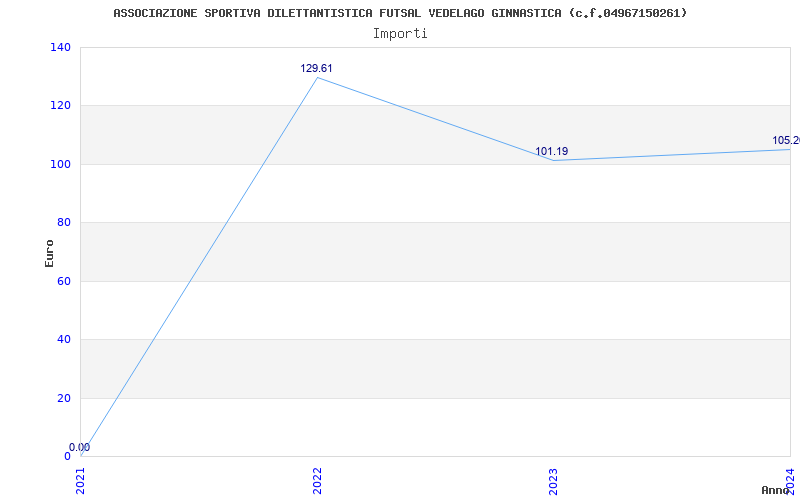Screen dimensions: 800x500
Task: Click the 2023 x-axis year label
Action: (x=554, y=481)
